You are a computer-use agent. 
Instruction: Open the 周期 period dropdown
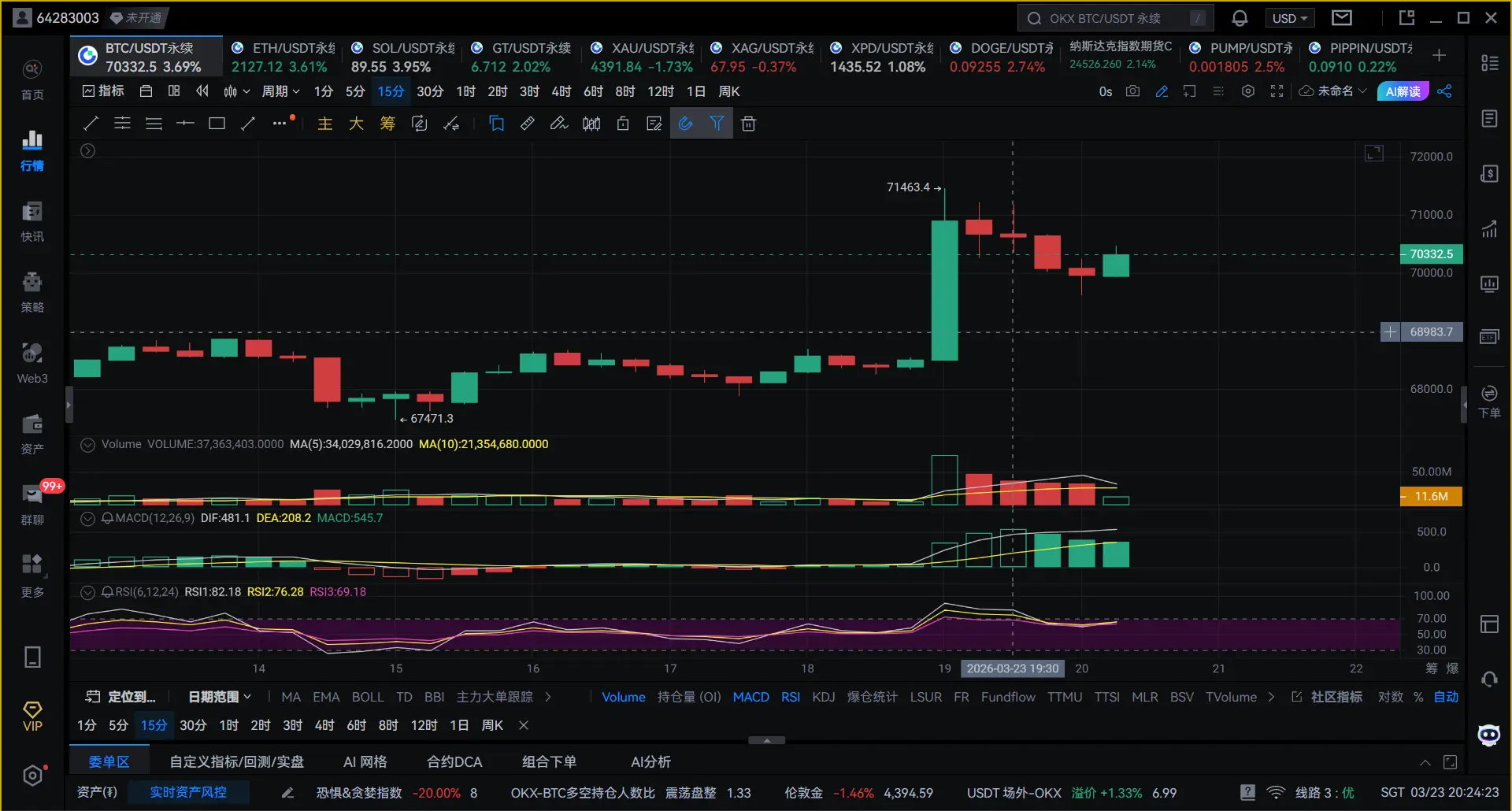point(281,91)
